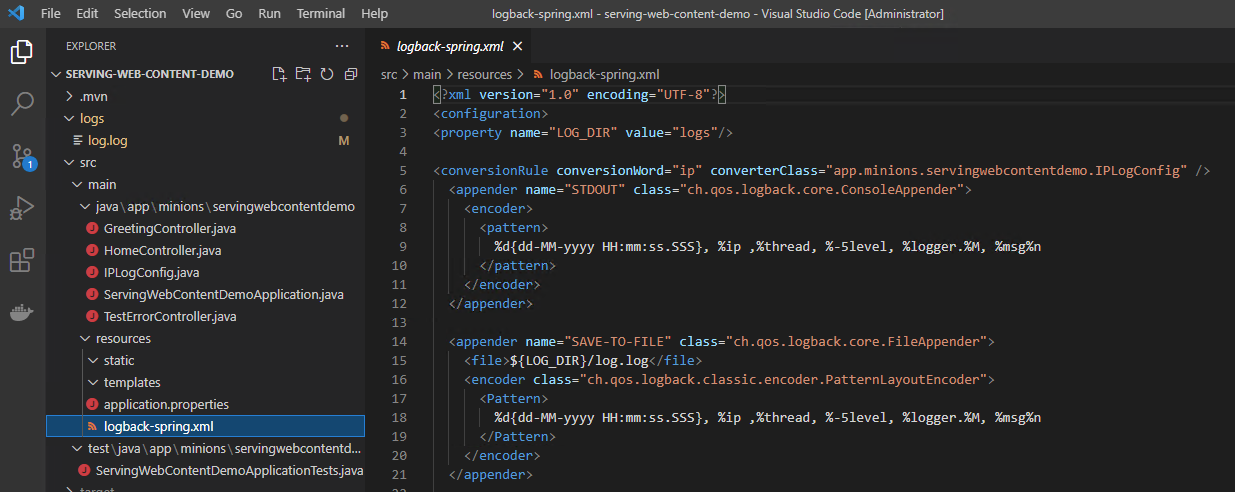Open the Explorer view in activity bar
Image resolution: width=1235 pixels, height=492 pixels.
(x=22, y=51)
